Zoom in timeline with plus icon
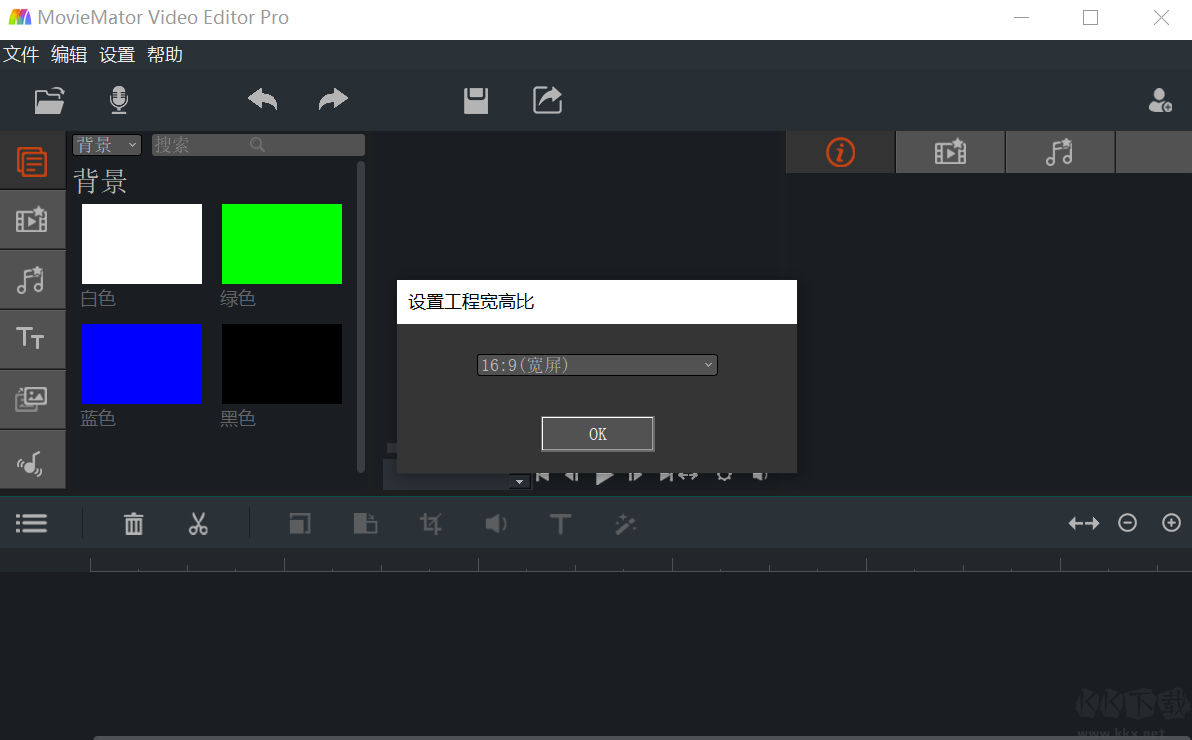The image size is (1192, 740). [x=1171, y=523]
